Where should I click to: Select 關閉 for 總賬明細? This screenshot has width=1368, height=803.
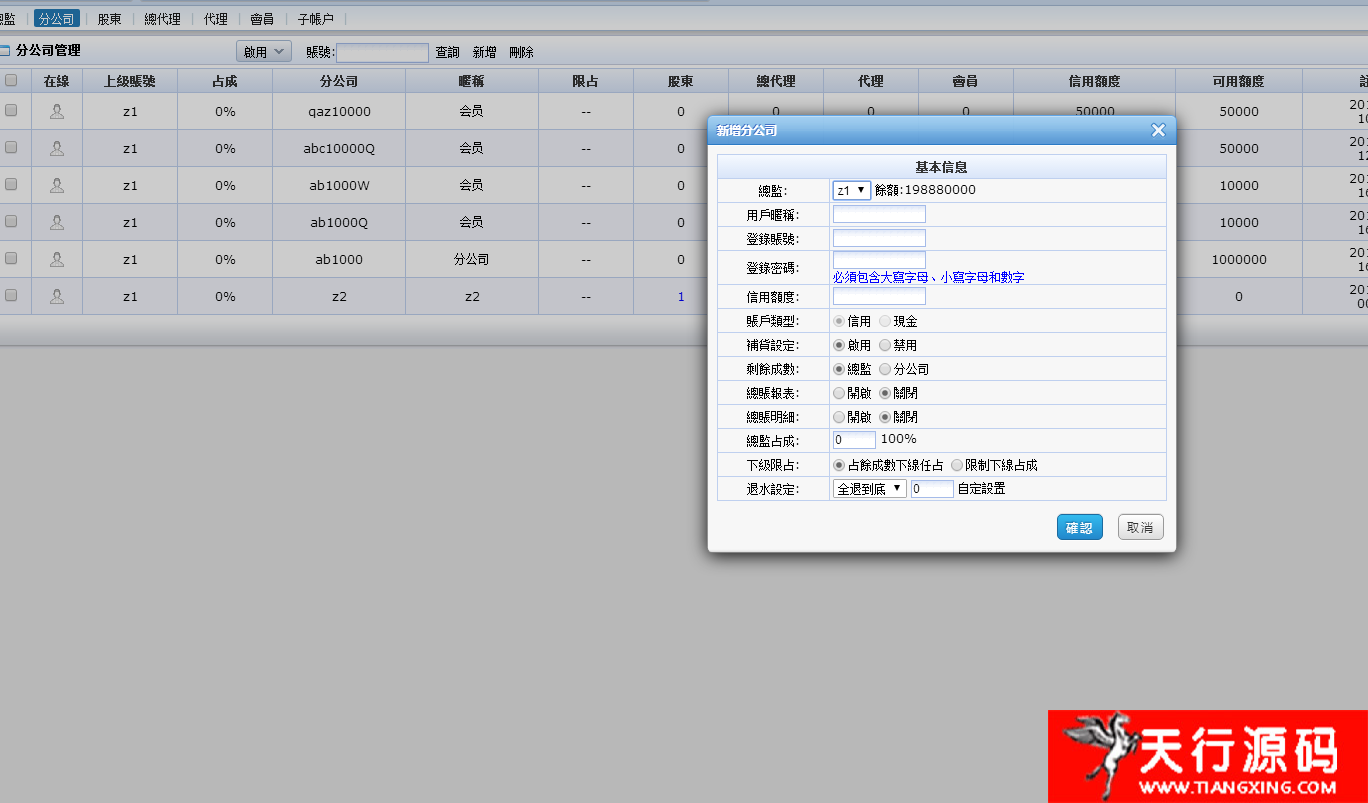coord(885,417)
